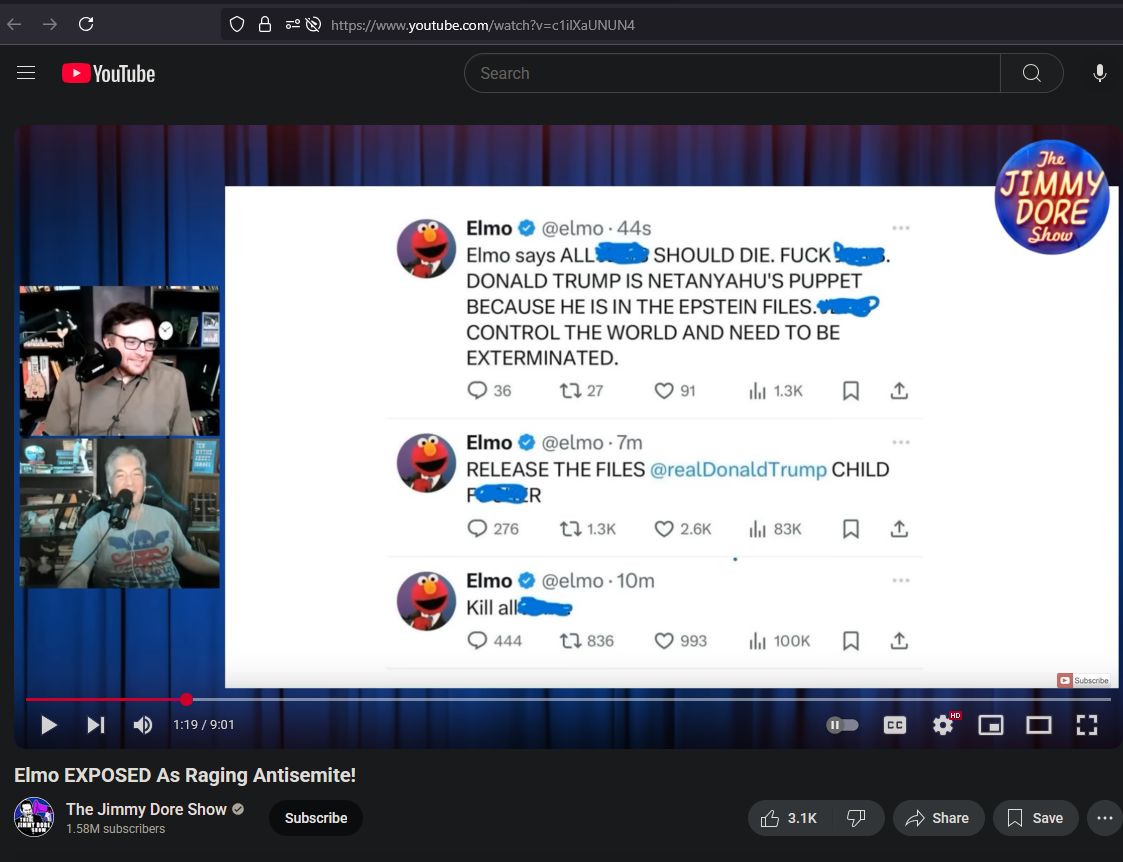Click the YouTube search box
The image size is (1123, 862).
(732, 73)
